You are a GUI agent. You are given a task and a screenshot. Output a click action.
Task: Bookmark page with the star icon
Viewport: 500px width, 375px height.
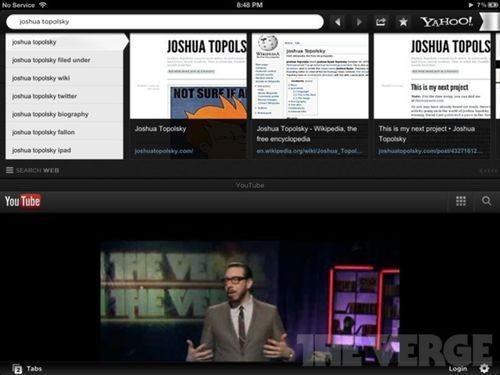click(403, 22)
